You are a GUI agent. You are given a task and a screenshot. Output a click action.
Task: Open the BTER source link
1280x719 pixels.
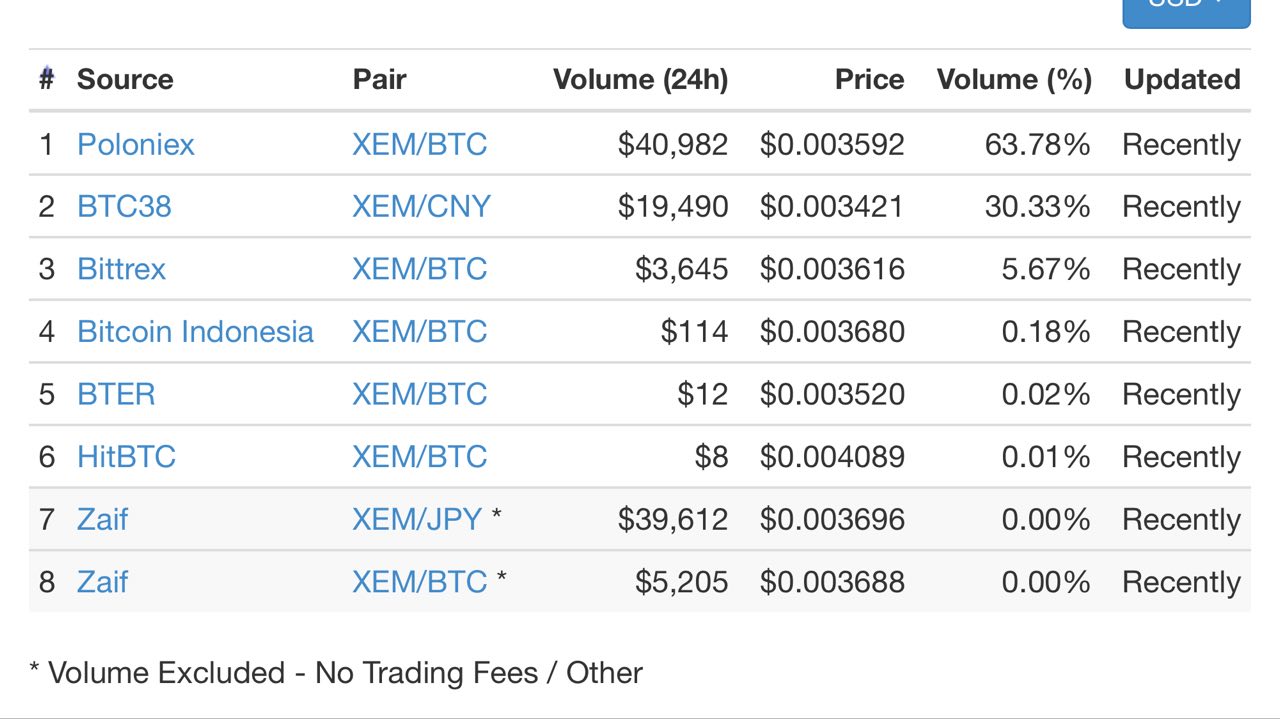[x=116, y=394]
